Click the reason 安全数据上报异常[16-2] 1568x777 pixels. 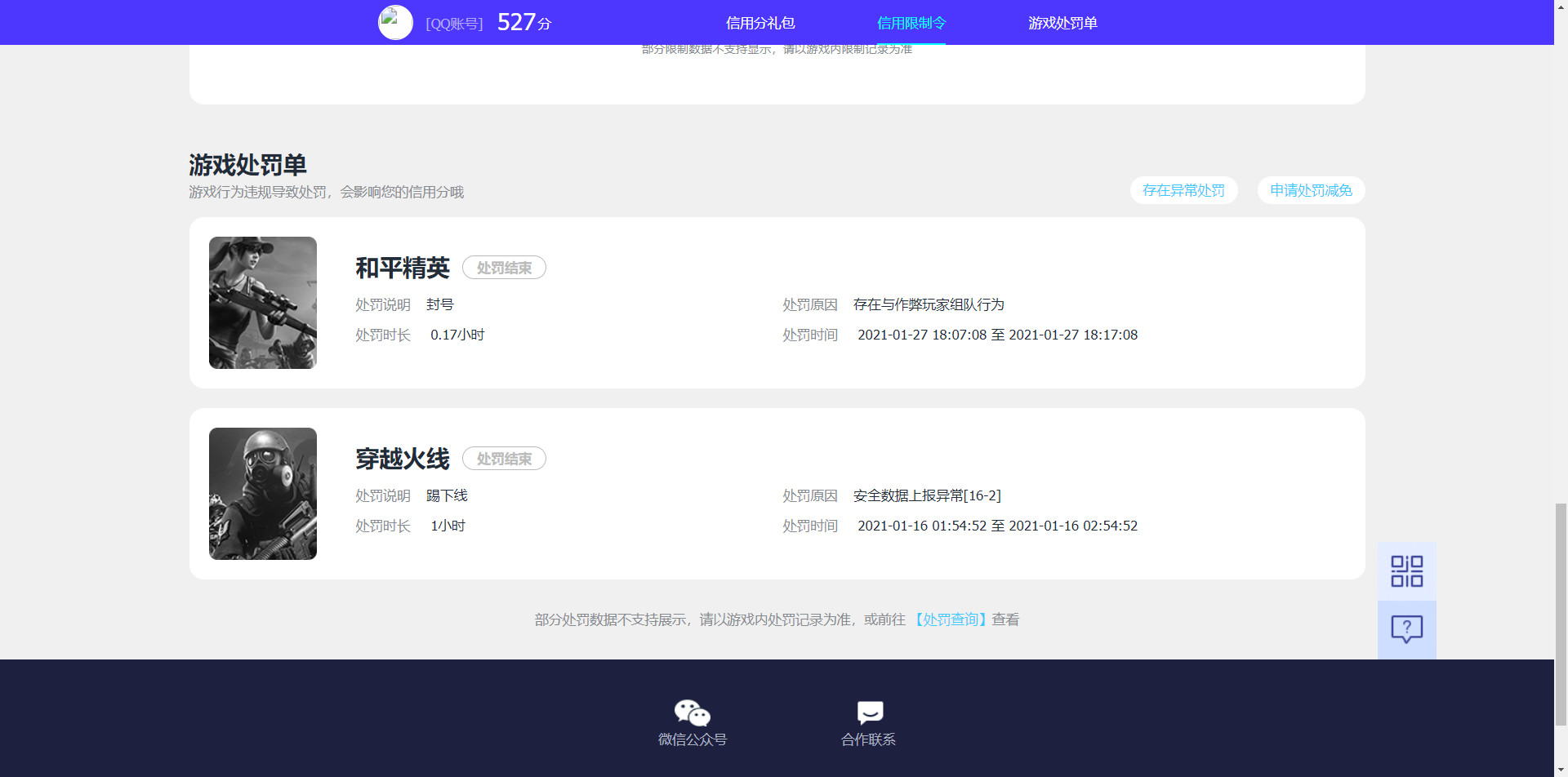927,495
